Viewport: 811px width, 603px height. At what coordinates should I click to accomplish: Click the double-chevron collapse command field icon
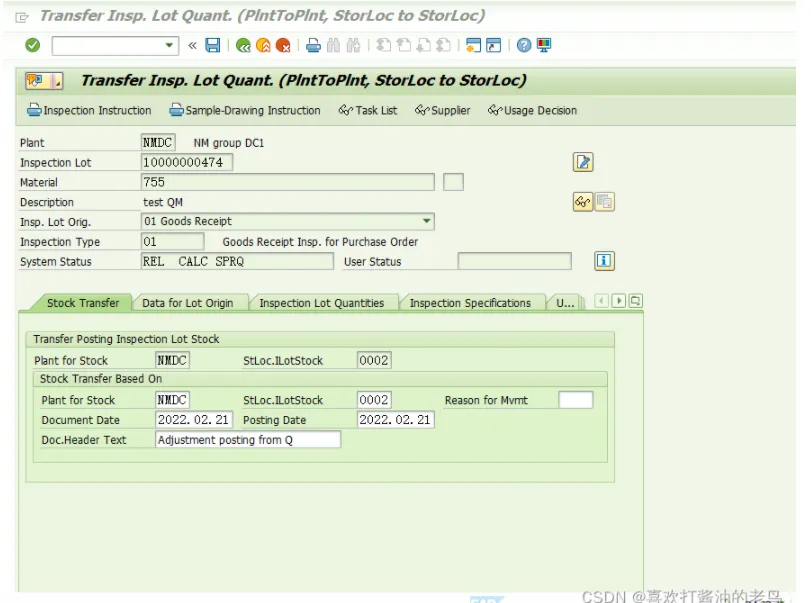click(192, 46)
